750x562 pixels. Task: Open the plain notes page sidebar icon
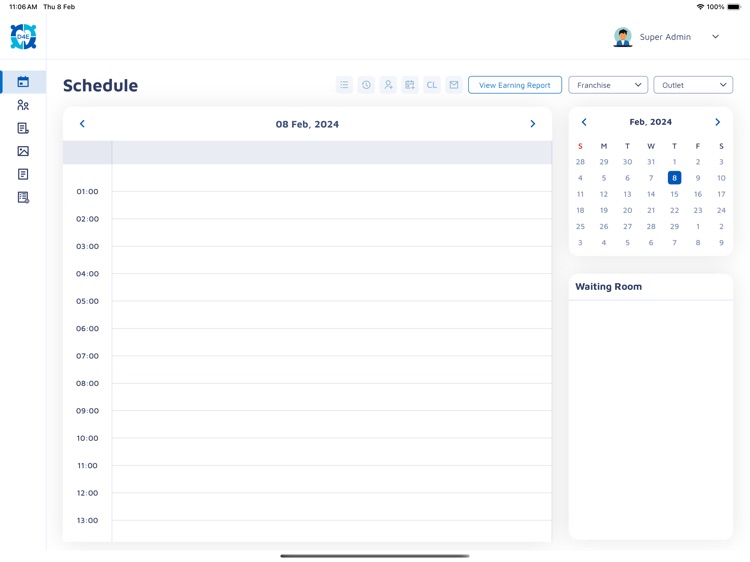23,174
